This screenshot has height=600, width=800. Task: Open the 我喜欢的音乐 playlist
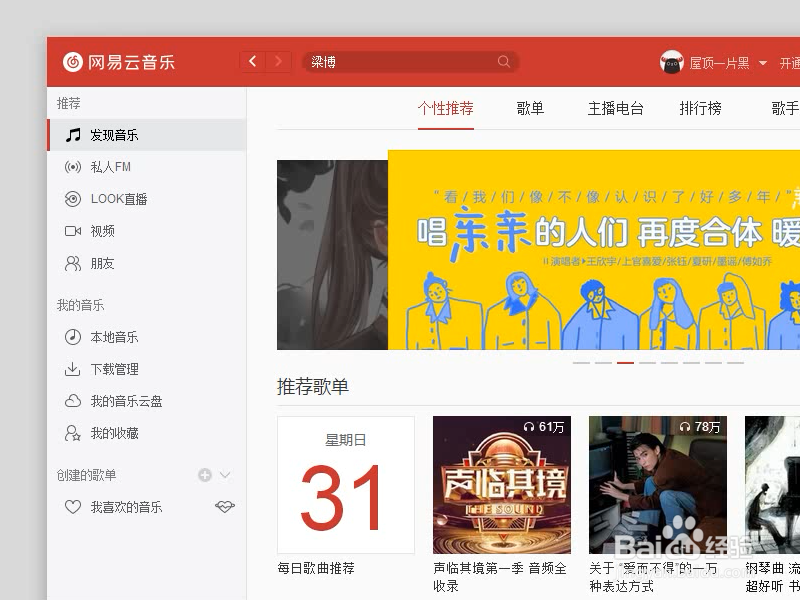click(x=127, y=507)
